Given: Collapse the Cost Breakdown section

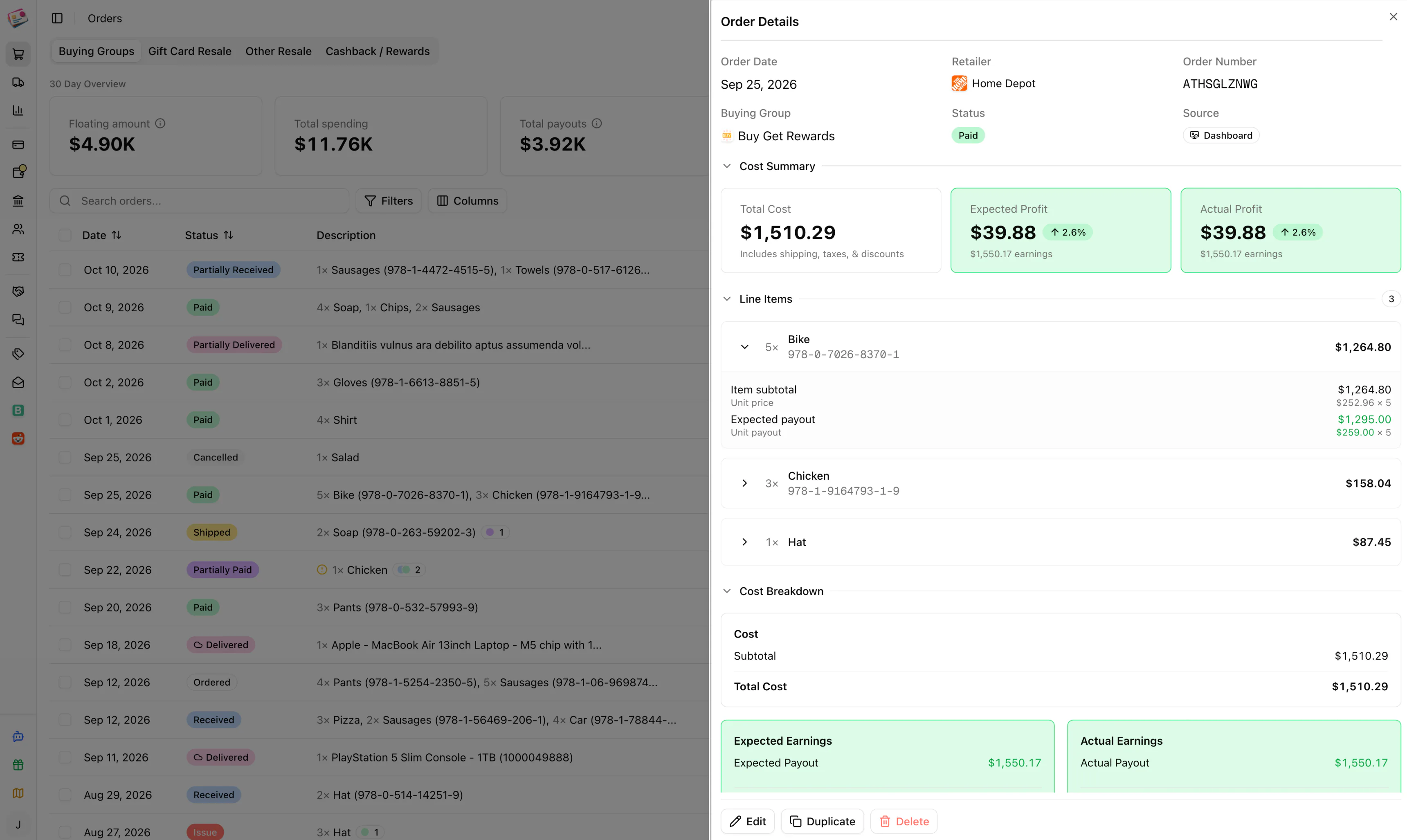Looking at the screenshot, I should click(727, 591).
